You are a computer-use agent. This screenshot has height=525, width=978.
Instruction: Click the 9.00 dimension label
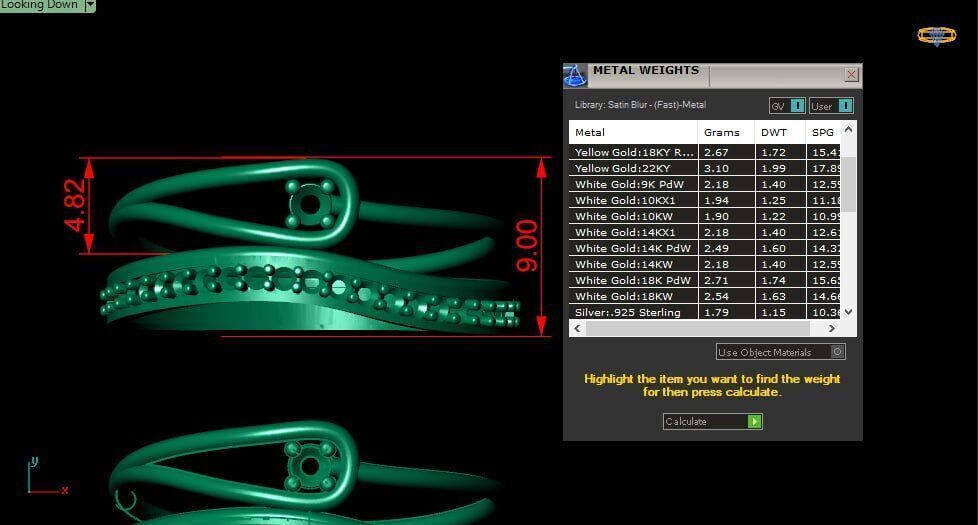(x=527, y=246)
